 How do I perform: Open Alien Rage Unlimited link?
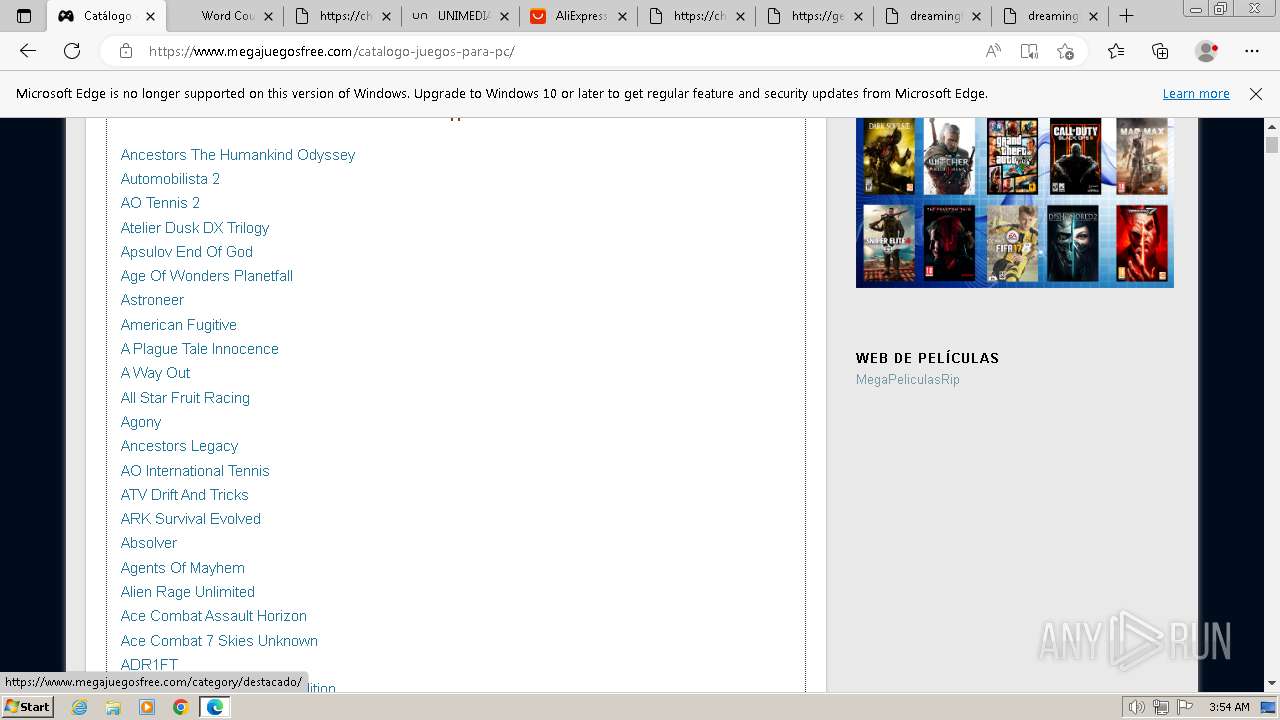click(188, 592)
